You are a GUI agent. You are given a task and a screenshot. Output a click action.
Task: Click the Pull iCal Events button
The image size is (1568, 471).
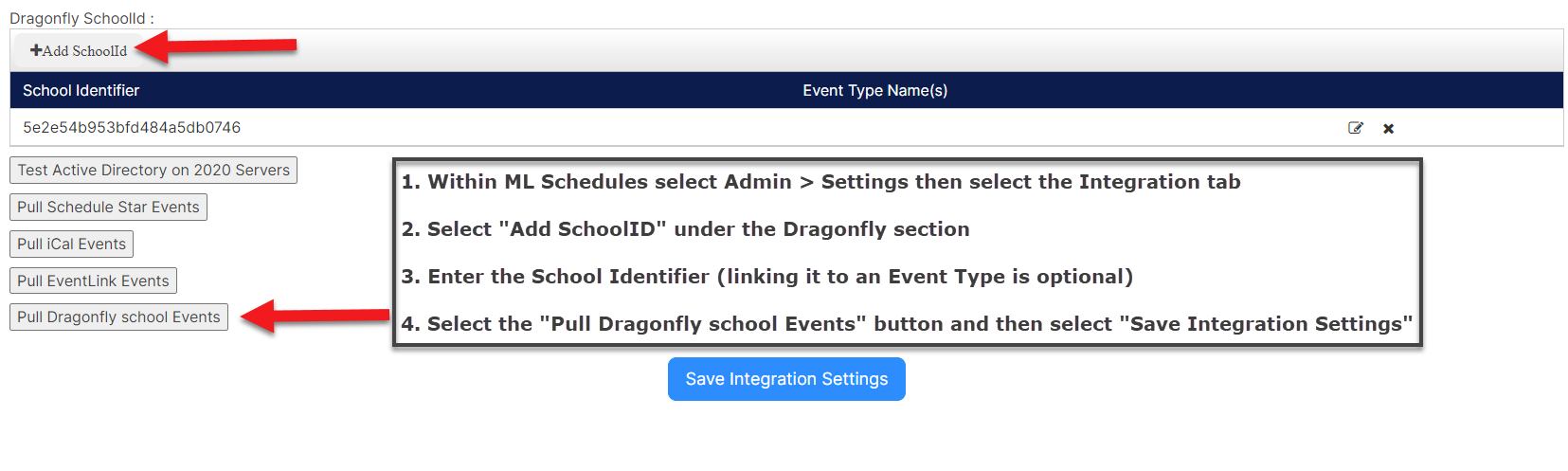pyautogui.click(x=71, y=245)
